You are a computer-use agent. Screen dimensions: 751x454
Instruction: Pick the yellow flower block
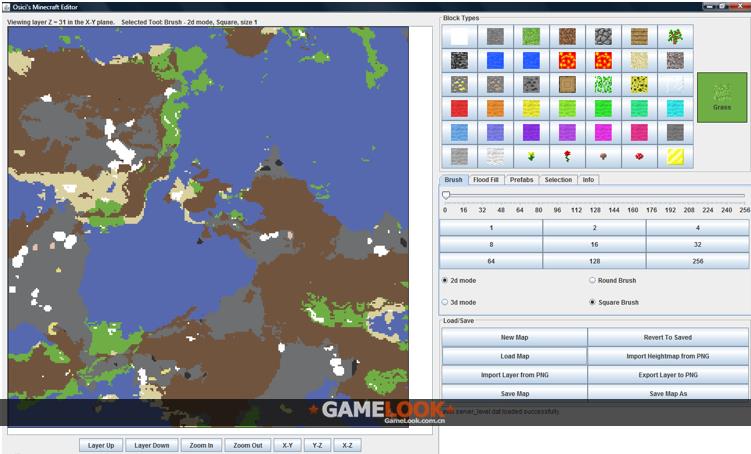point(531,157)
